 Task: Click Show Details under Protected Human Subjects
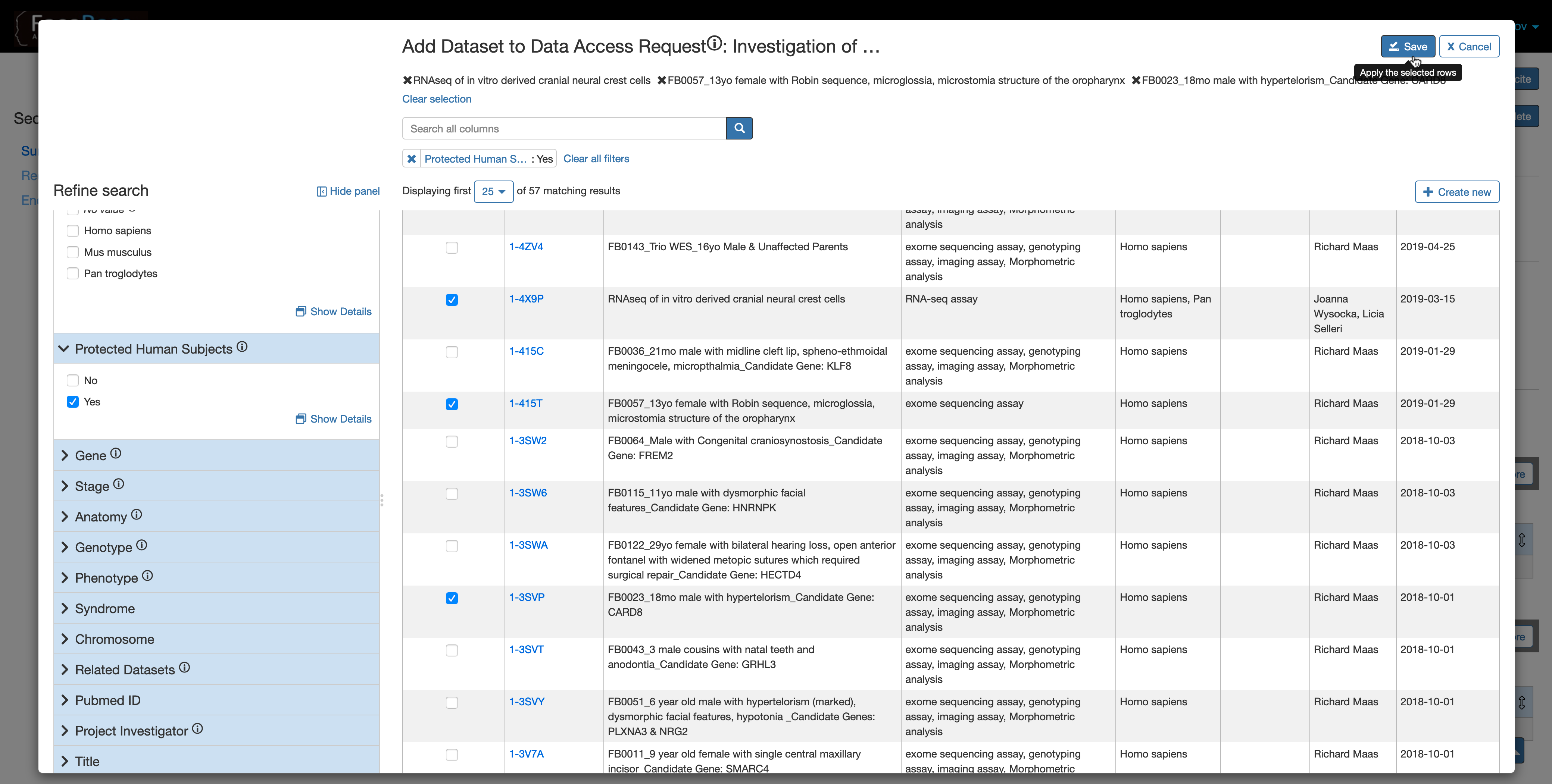pyautogui.click(x=334, y=419)
